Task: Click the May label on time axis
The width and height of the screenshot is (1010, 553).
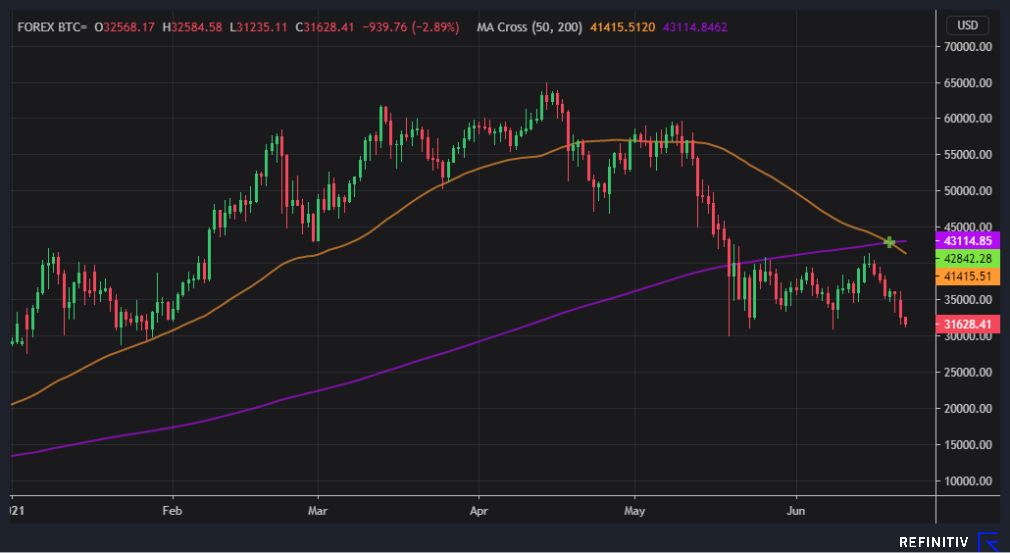Action: (635, 511)
